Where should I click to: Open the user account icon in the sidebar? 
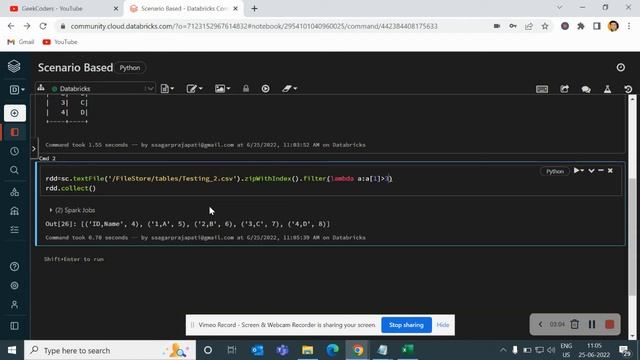[x=14, y=304]
